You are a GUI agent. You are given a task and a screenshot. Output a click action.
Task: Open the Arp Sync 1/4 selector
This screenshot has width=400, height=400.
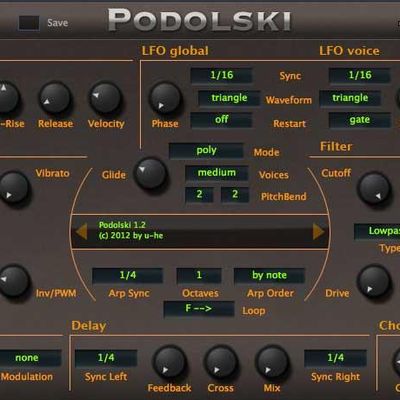[x=128, y=275]
